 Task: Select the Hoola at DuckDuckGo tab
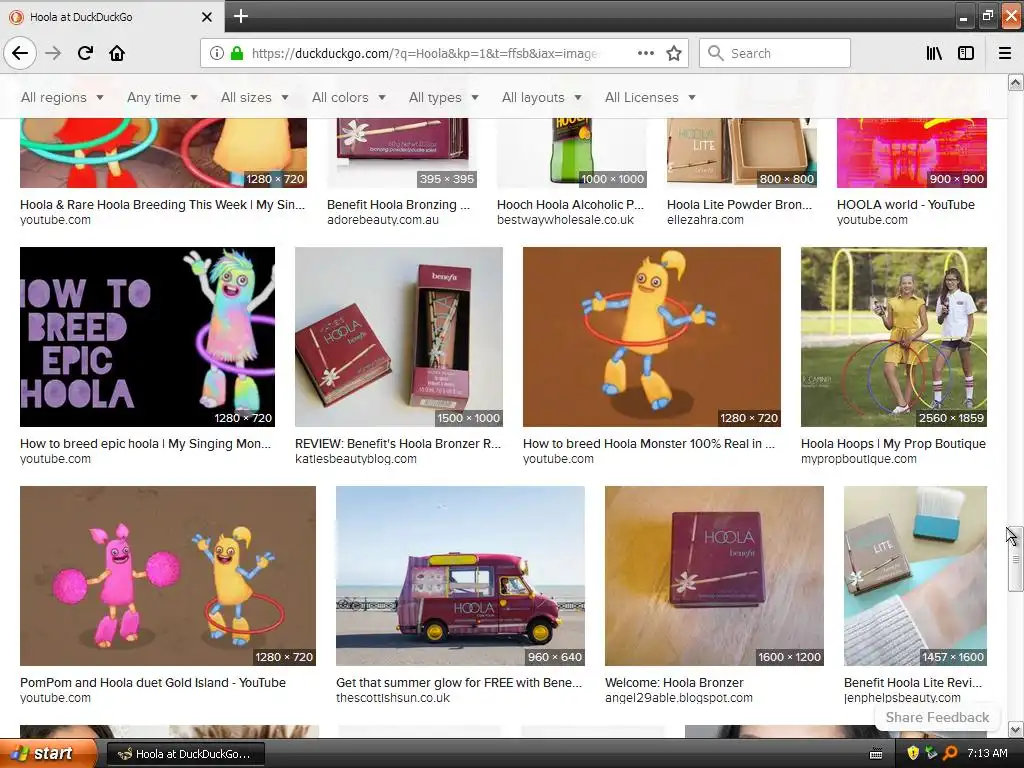111,17
